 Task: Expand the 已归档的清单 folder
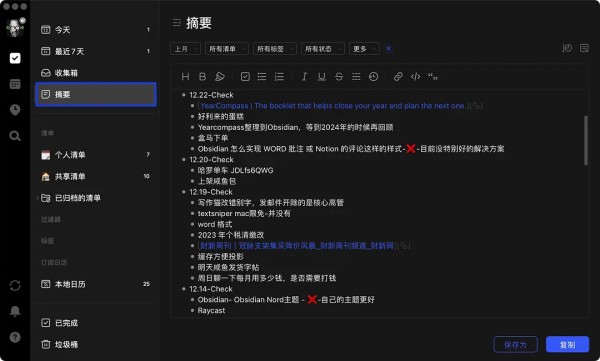pyautogui.click(x=37, y=198)
